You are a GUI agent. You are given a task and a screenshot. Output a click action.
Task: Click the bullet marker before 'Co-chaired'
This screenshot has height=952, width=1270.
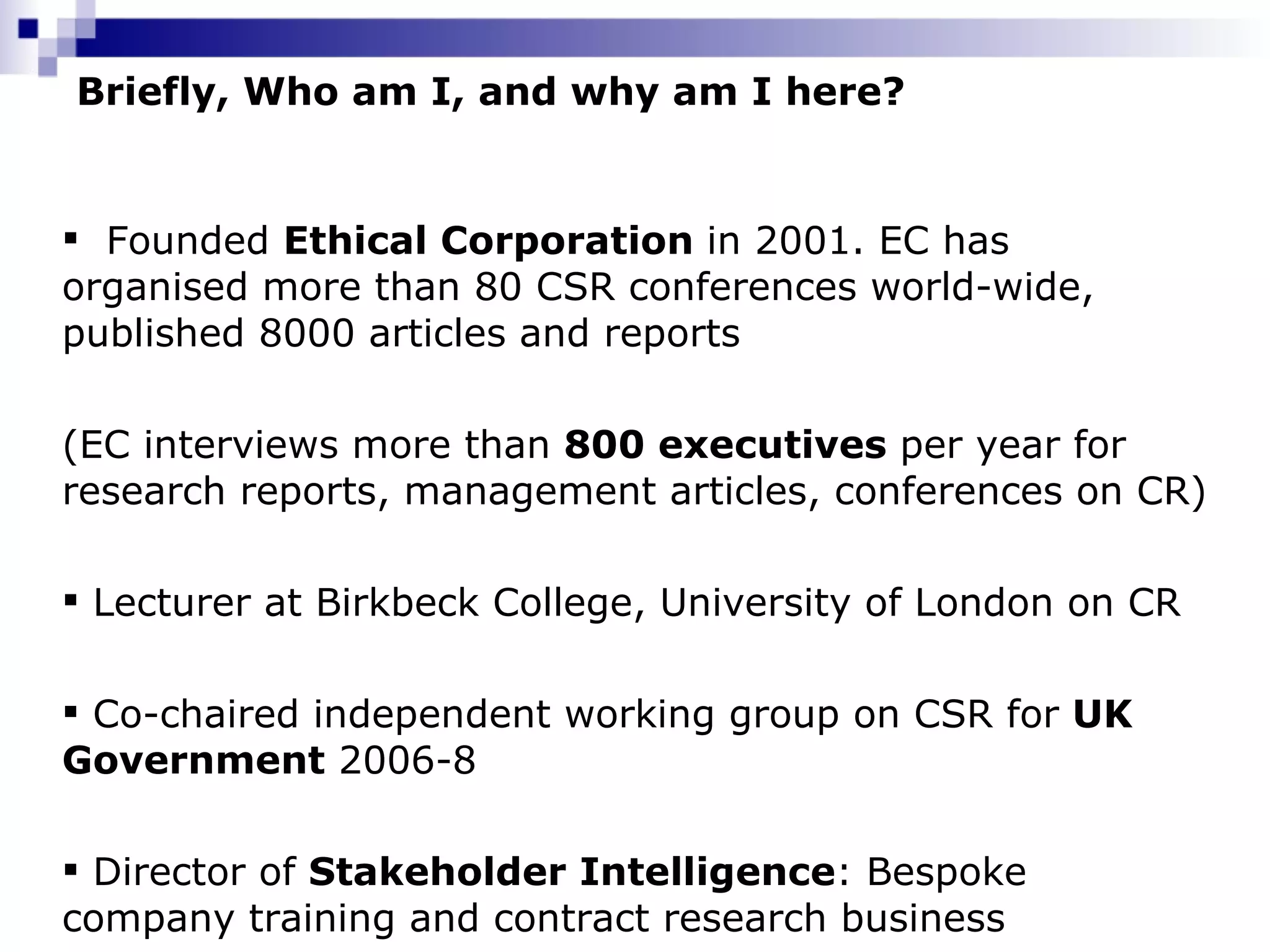tap(69, 710)
